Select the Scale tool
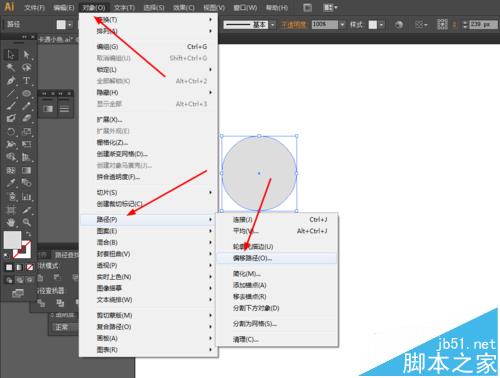 (x=26, y=132)
